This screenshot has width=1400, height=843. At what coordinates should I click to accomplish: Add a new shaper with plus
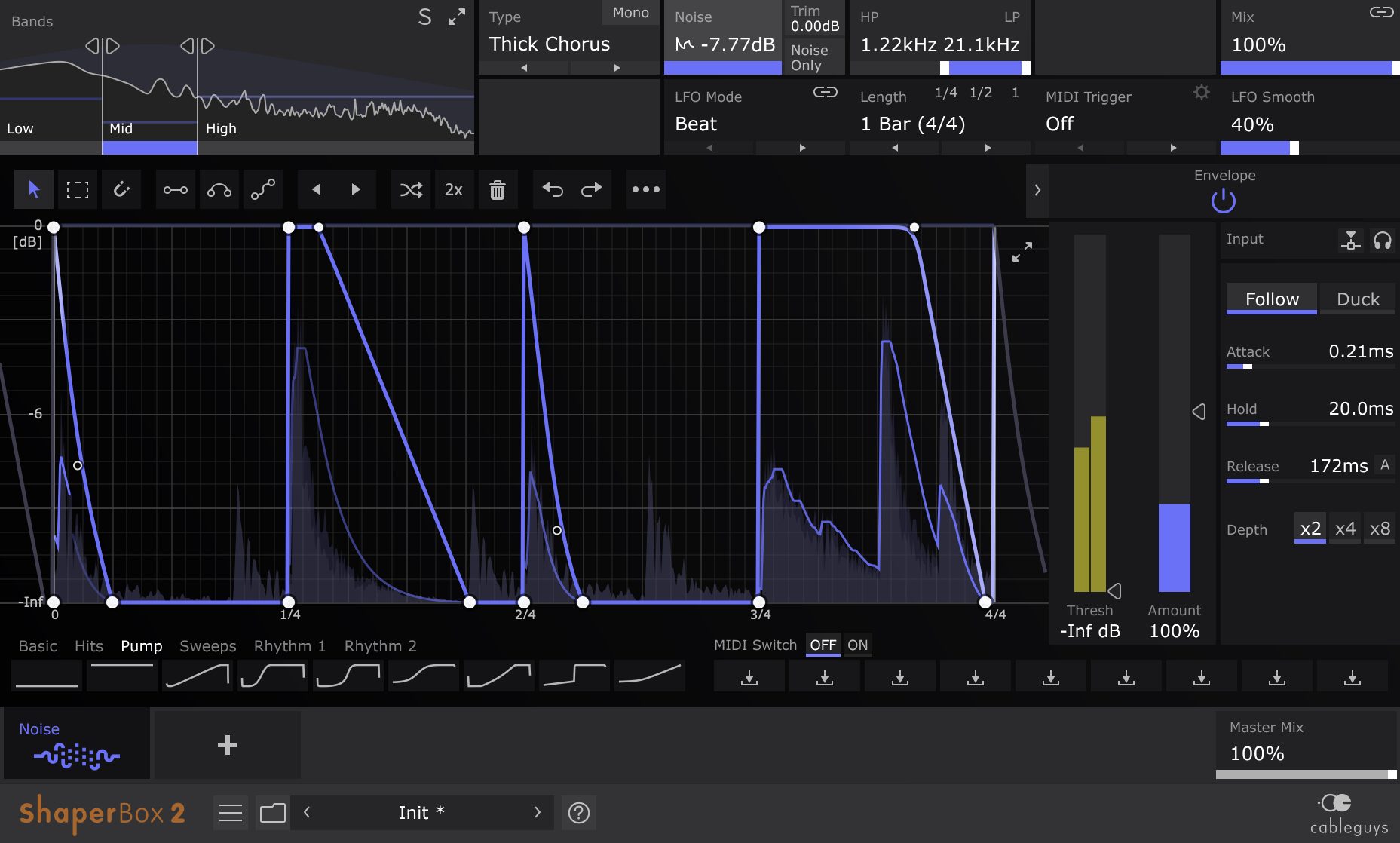point(227,745)
